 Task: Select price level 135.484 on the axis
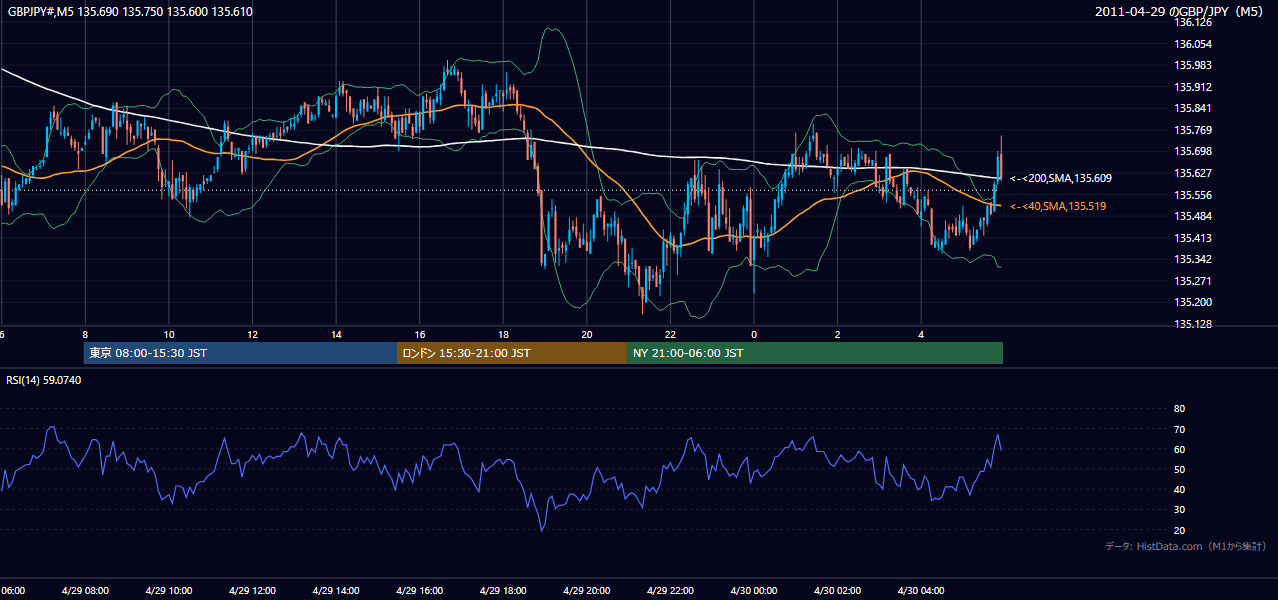[x=1193, y=217]
